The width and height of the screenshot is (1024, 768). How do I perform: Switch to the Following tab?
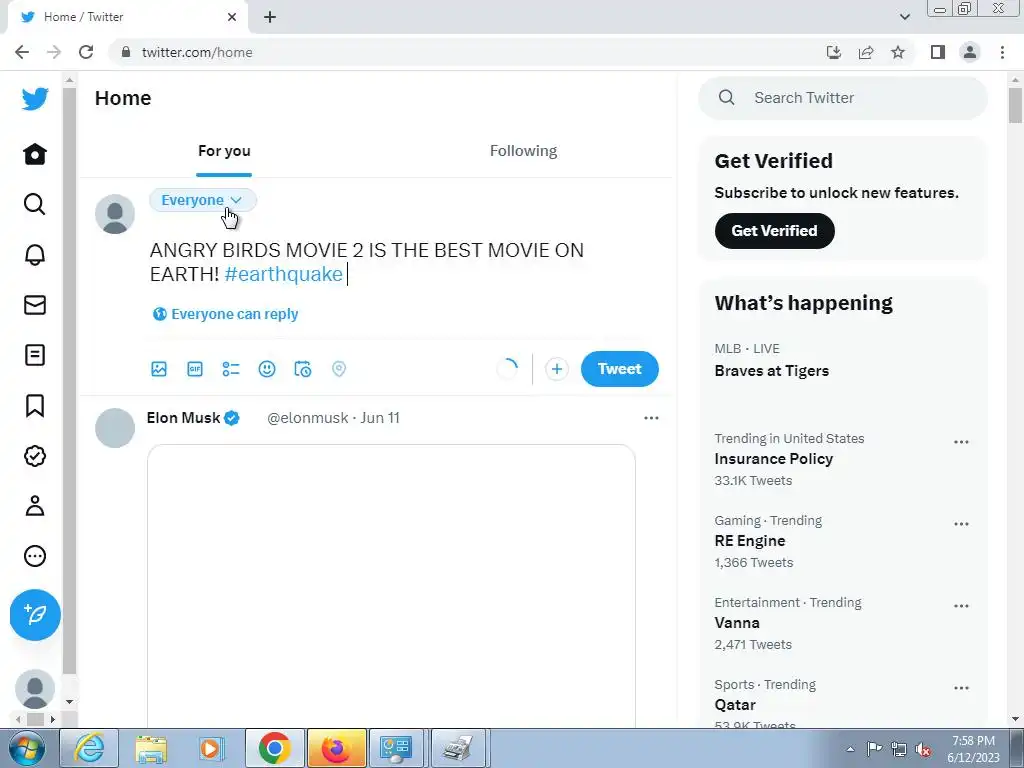(523, 151)
